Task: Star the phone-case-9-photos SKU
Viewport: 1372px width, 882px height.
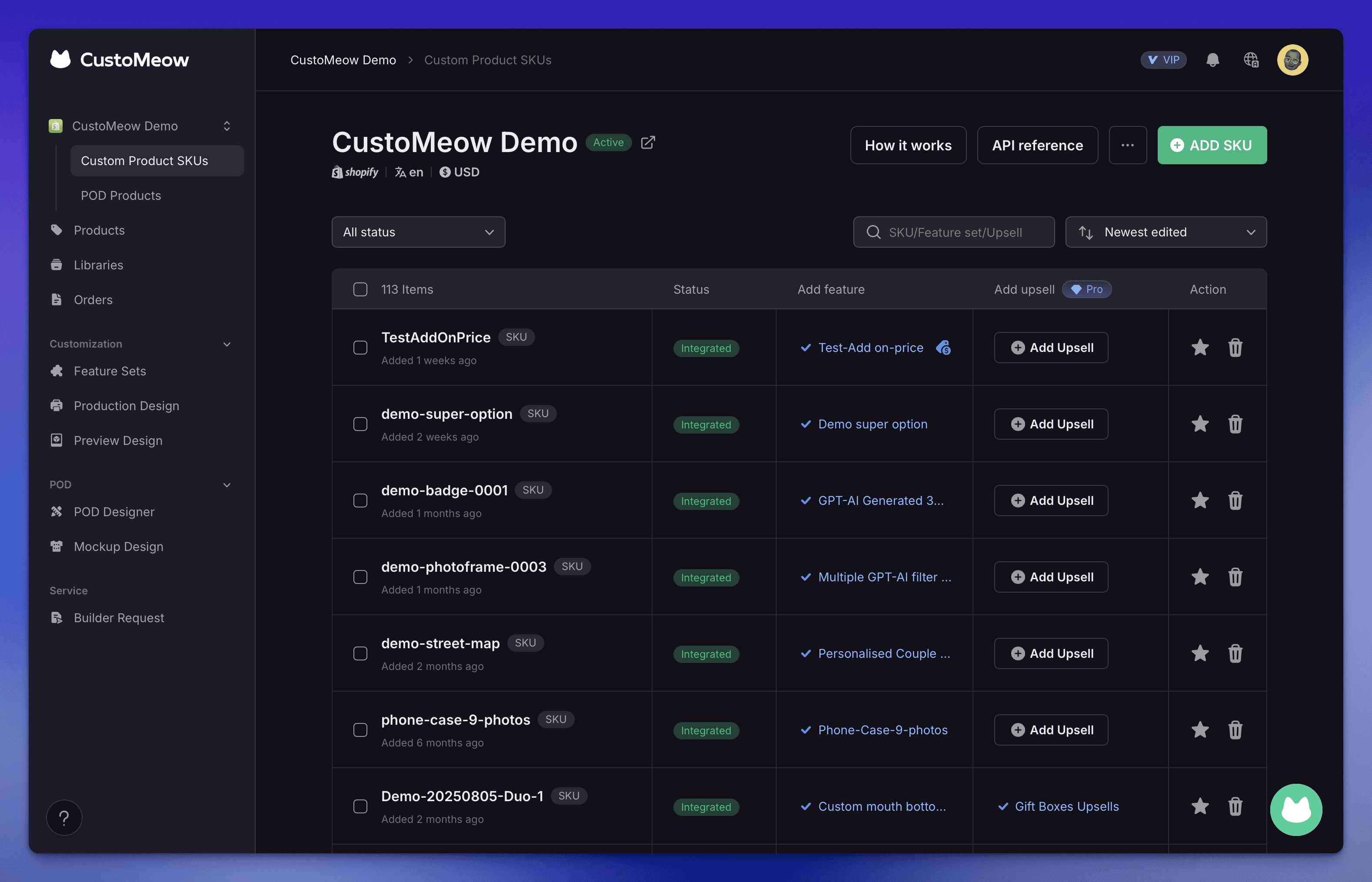Action: (x=1199, y=729)
